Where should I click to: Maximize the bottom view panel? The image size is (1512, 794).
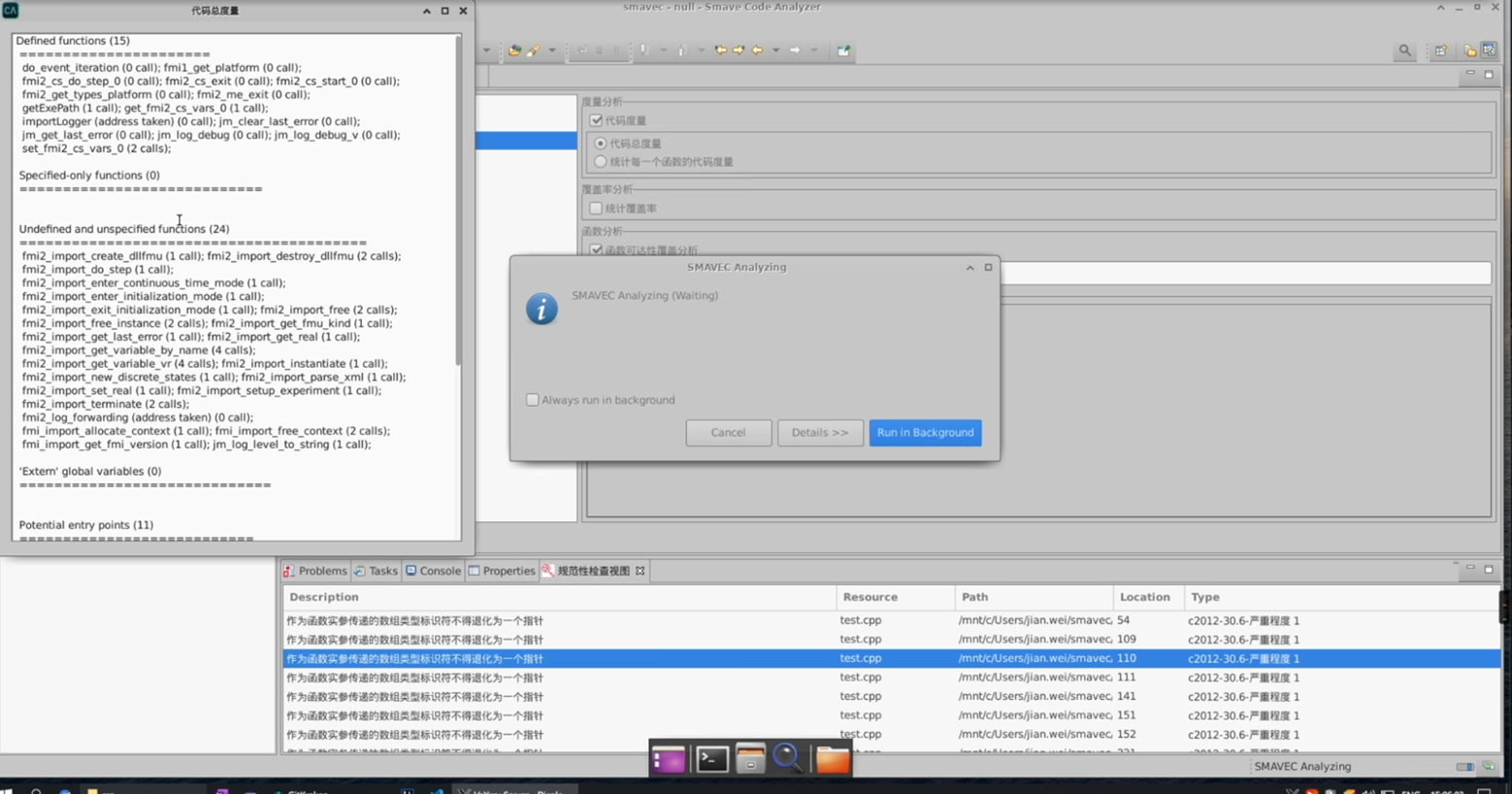coord(1489,569)
